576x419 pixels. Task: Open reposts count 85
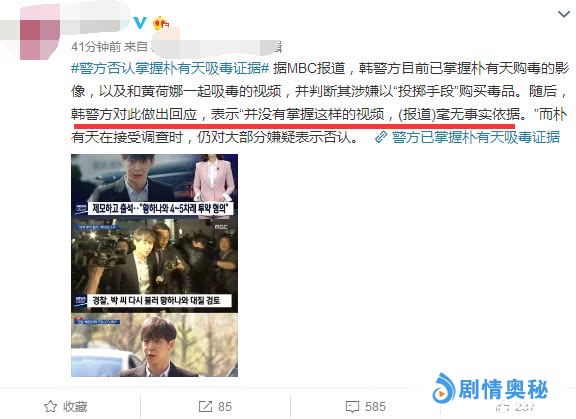(225, 407)
